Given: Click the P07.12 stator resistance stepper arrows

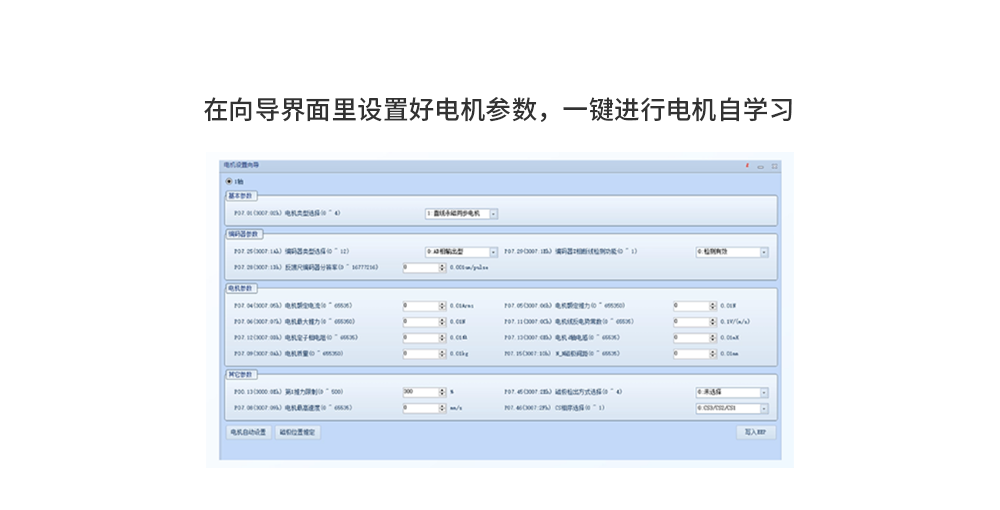Looking at the screenshot, I should pyautogui.click(x=442, y=337).
